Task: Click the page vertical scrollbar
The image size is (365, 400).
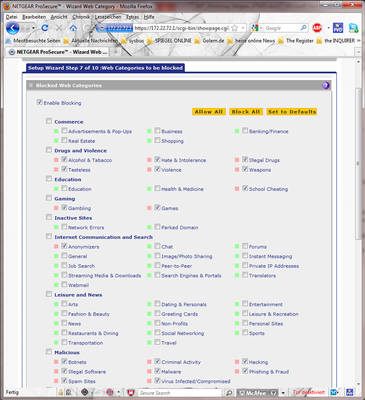Action: [x=358, y=163]
